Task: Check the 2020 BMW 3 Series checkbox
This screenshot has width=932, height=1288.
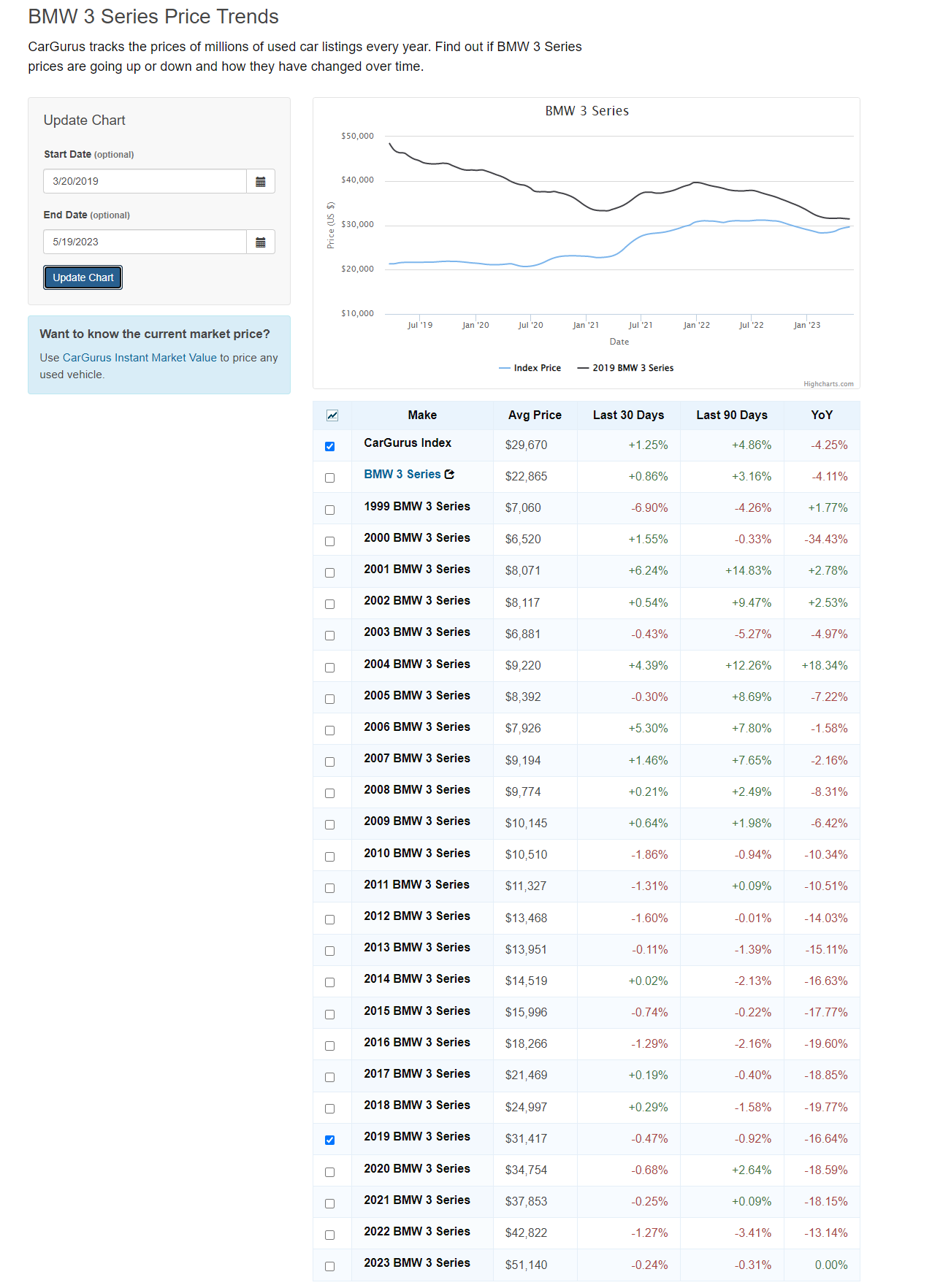Action: (x=330, y=1172)
